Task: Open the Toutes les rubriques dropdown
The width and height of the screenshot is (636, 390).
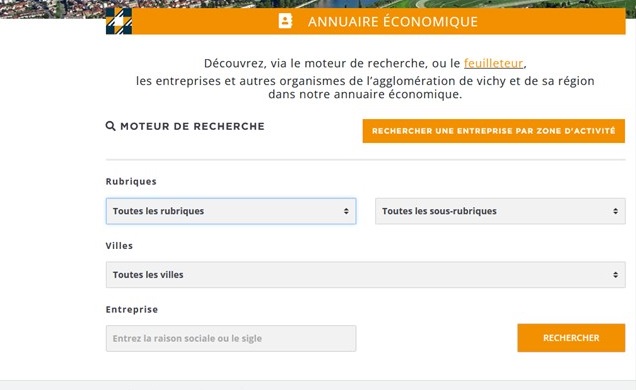Action: click(x=231, y=211)
